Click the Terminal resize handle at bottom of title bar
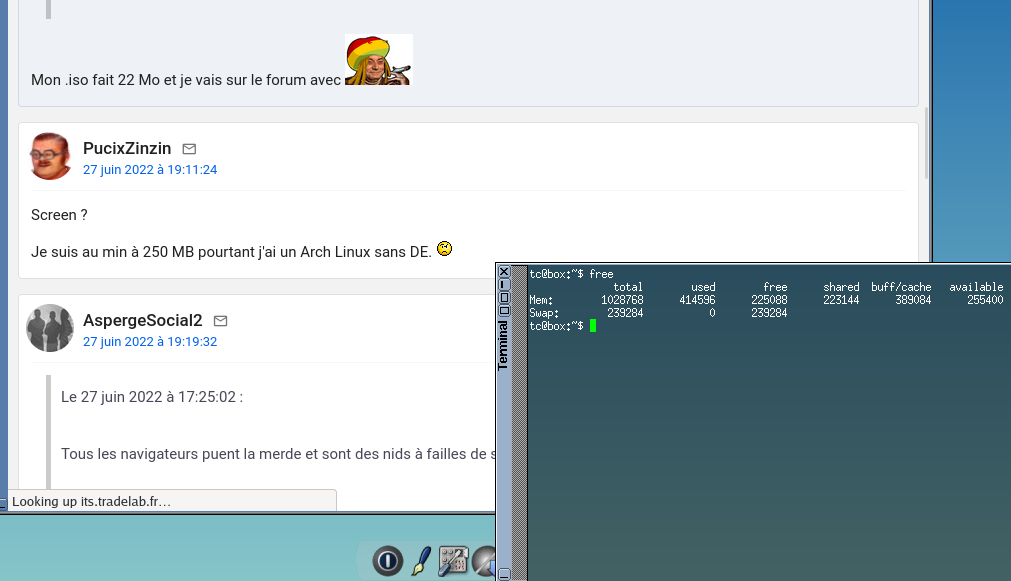1011x581 pixels. tap(504, 574)
